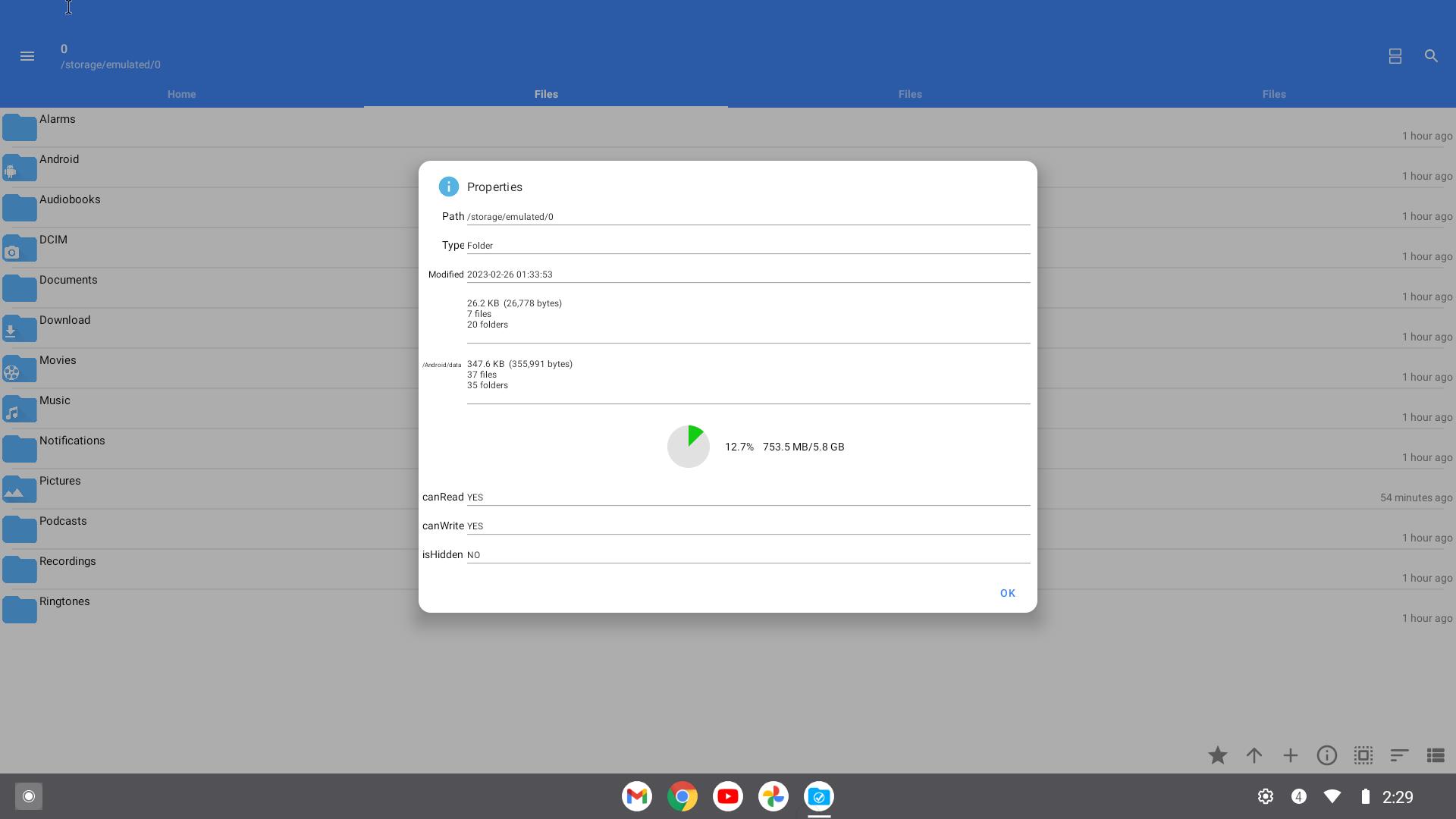The width and height of the screenshot is (1456, 819).
Task: Click OK to close Properties dialog
Action: click(x=1008, y=593)
